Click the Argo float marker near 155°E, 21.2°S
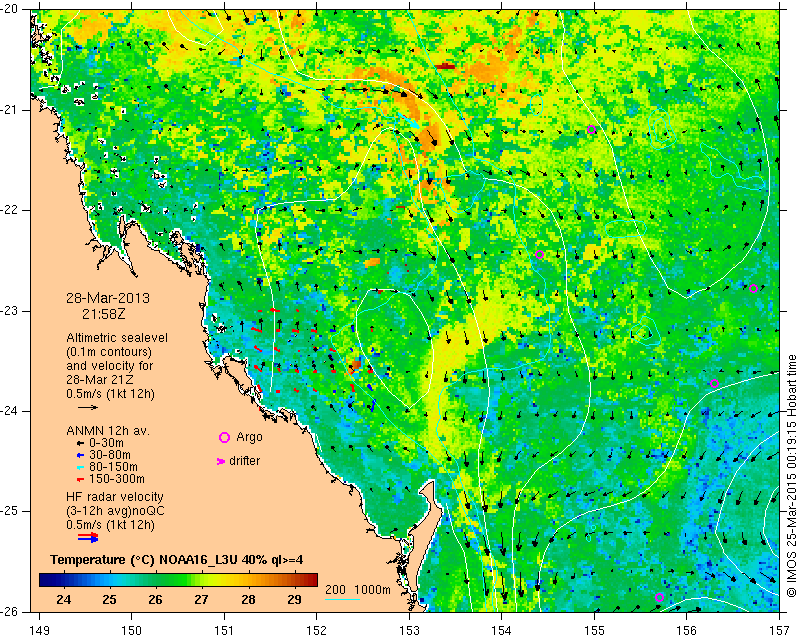The width and height of the screenshot is (800, 640). [x=591, y=129]
